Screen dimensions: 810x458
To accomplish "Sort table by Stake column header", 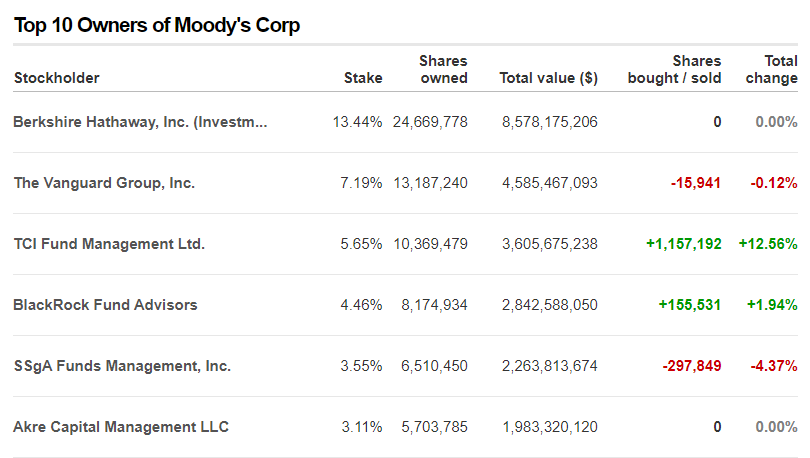I will pyautogui.click(x=363, y=78).
